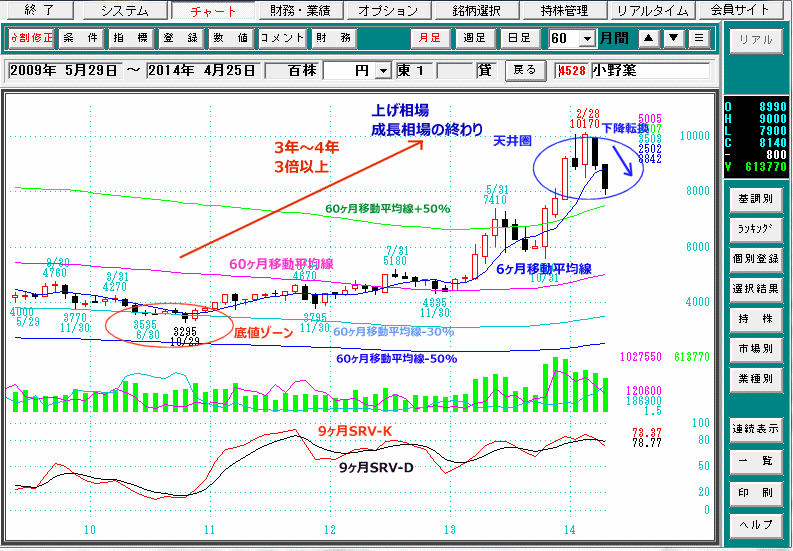Viewport: 793px width, 551px height.
Task: Switch to 週足 weekly chart
Action: [474, 38]
